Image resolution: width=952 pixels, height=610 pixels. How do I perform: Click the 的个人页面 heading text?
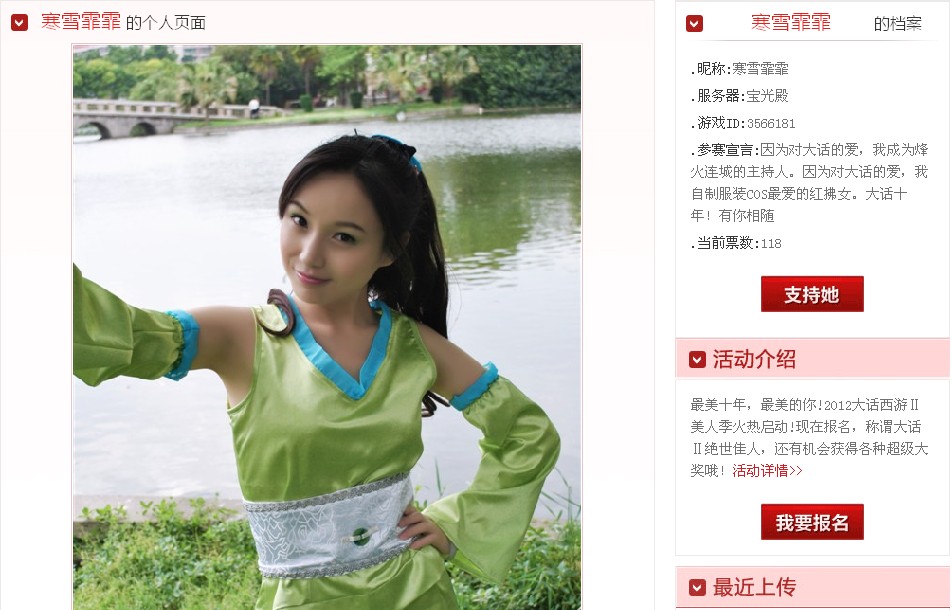point(166,24)
